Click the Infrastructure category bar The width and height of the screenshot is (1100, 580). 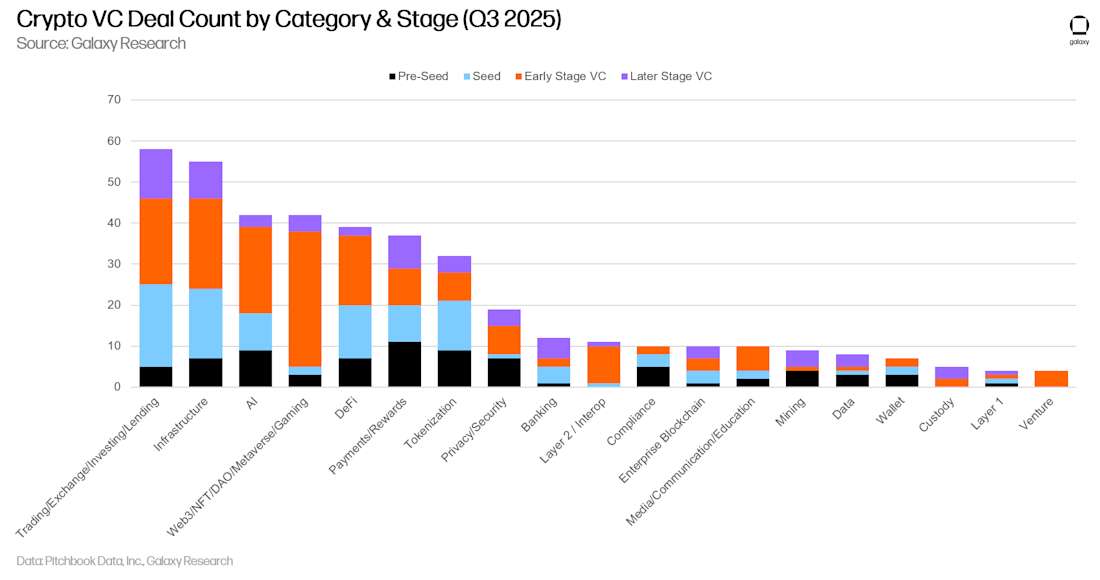pos(204,270)
